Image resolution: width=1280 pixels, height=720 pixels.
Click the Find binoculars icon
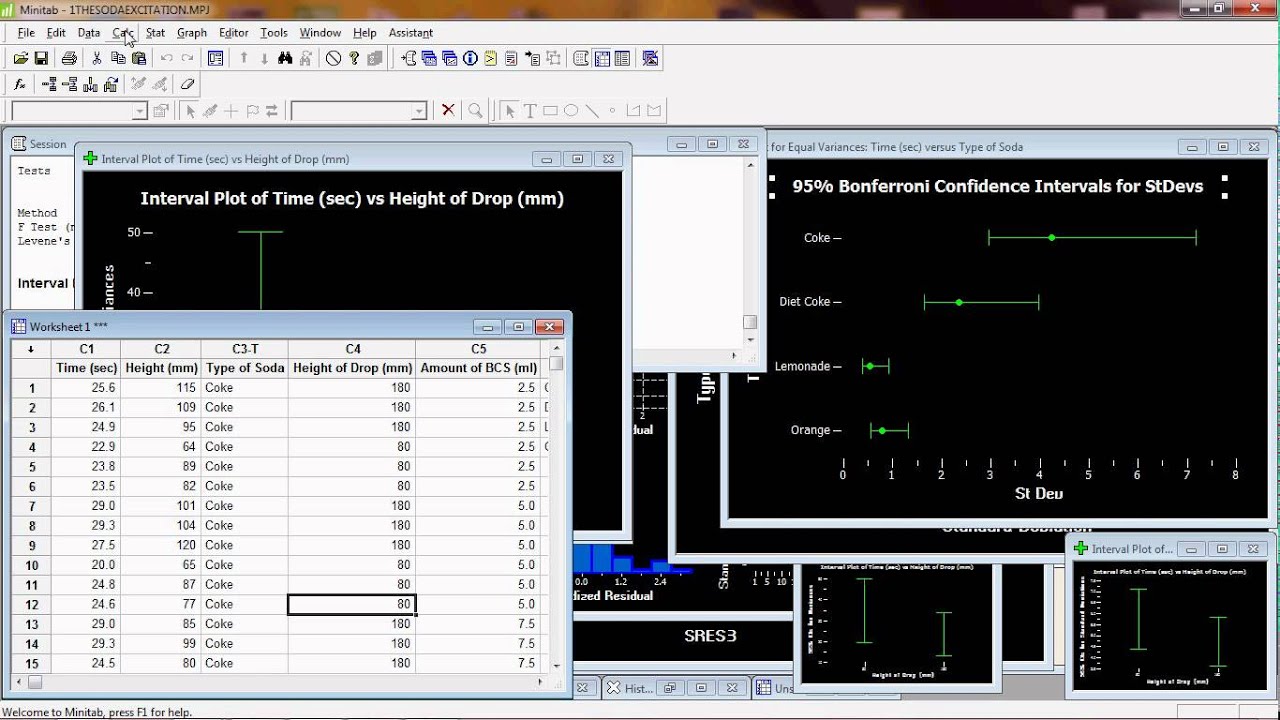285,59
